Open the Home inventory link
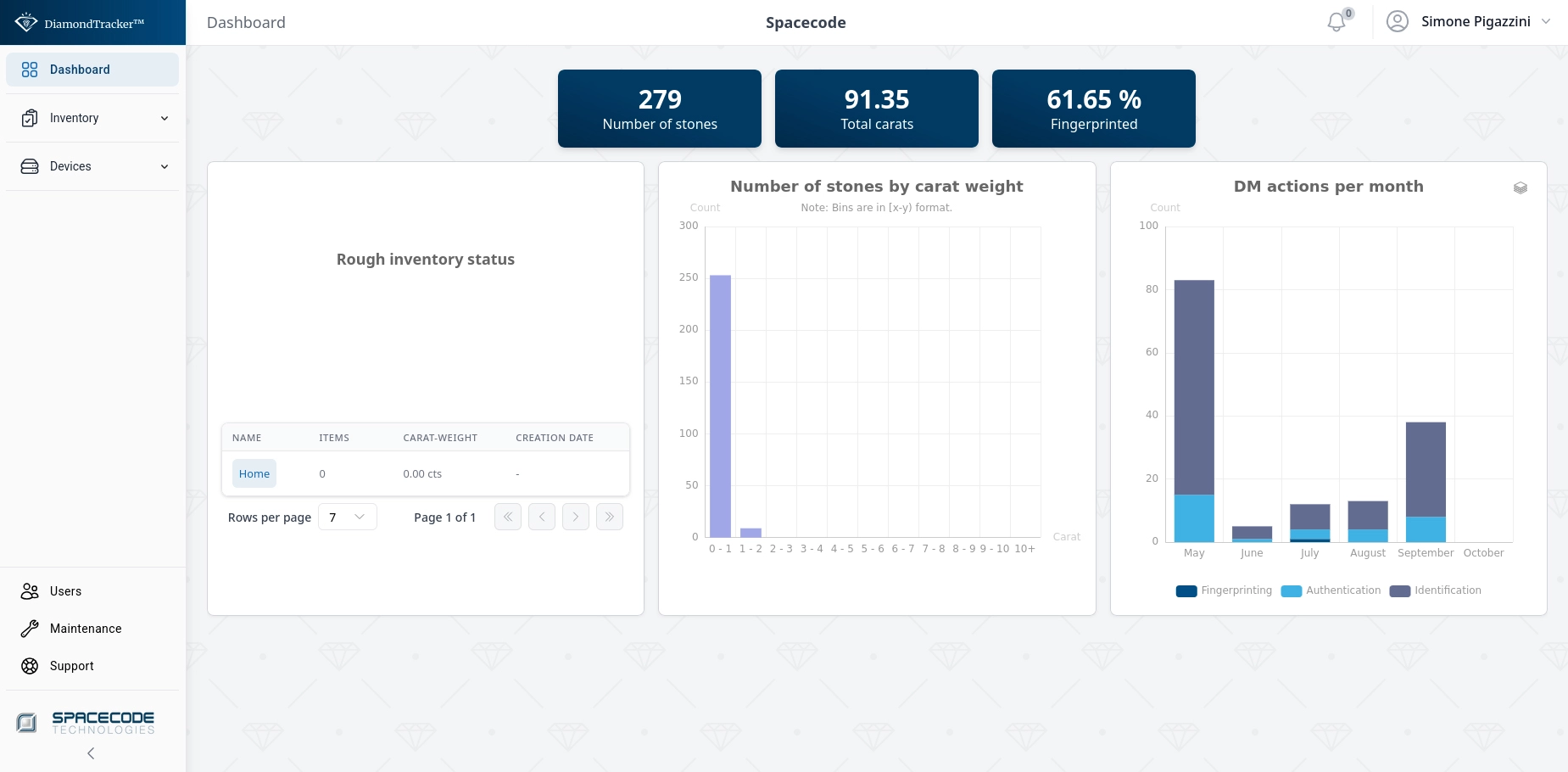Image resolution: width=1568 pixels, height=772 pixels. pos(254,474)
